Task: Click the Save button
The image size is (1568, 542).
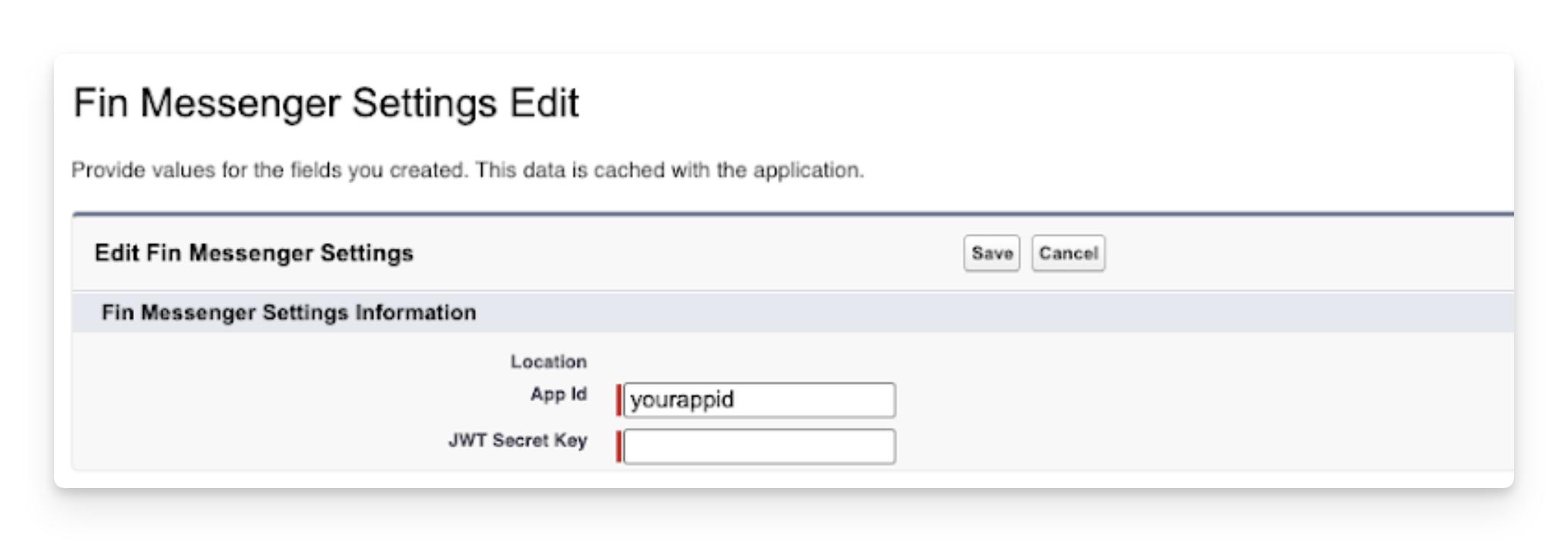Action: [991, 253]
